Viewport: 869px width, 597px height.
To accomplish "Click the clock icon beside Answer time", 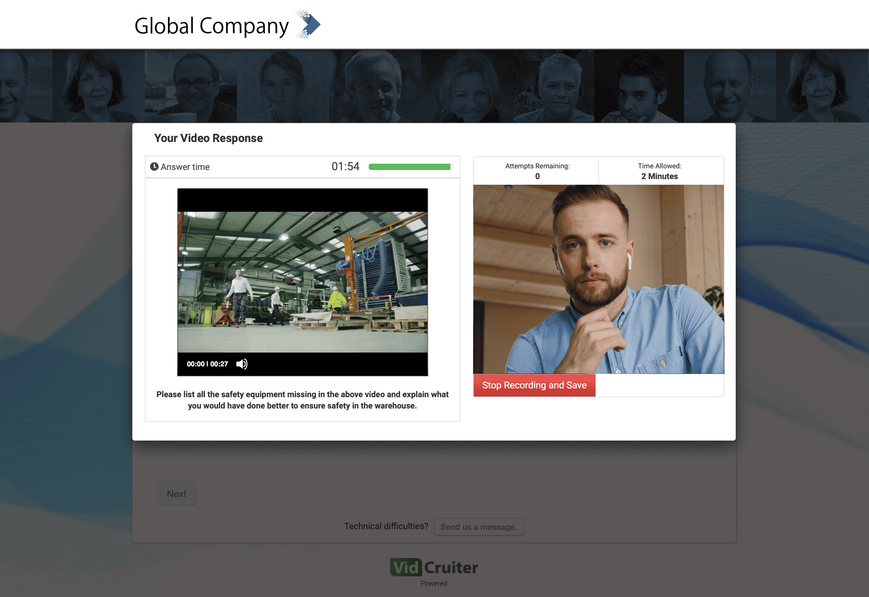I will point(154,166).
